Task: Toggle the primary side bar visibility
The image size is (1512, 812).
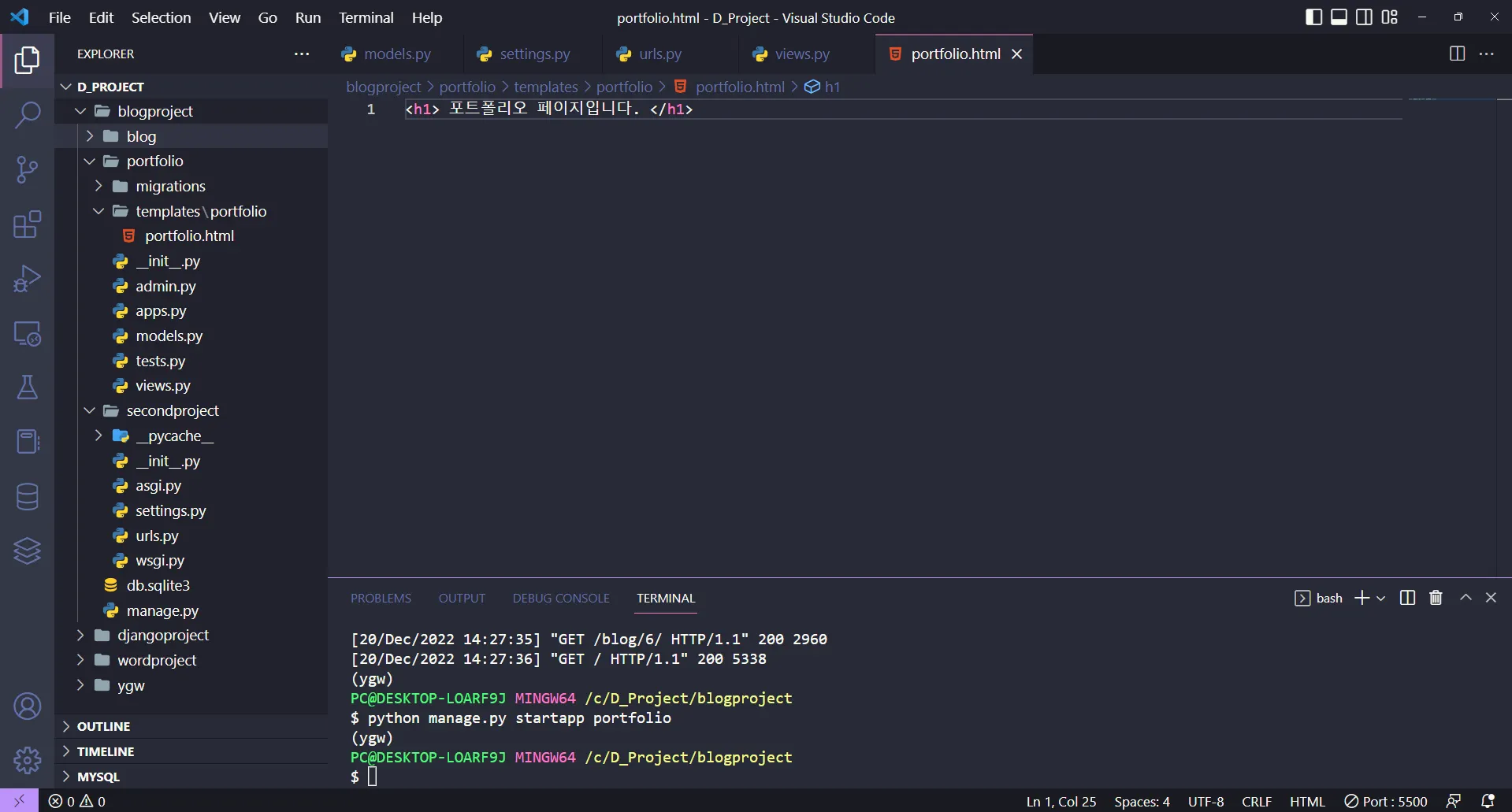Action: tap(1313, 17)
